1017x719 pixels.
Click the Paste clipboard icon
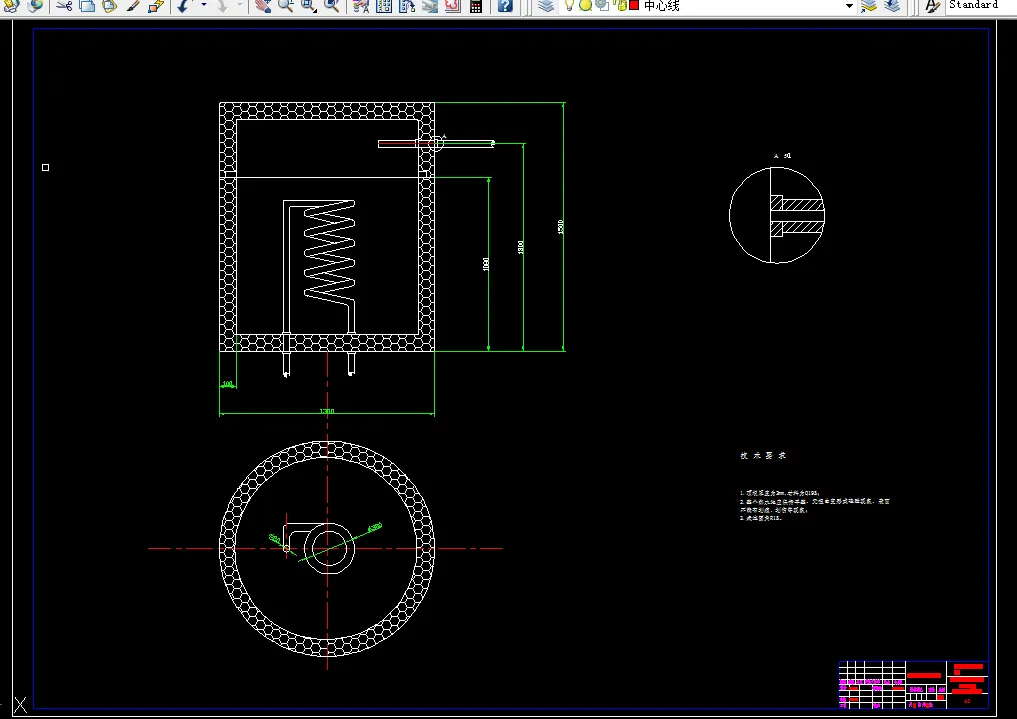click(110, 5)
